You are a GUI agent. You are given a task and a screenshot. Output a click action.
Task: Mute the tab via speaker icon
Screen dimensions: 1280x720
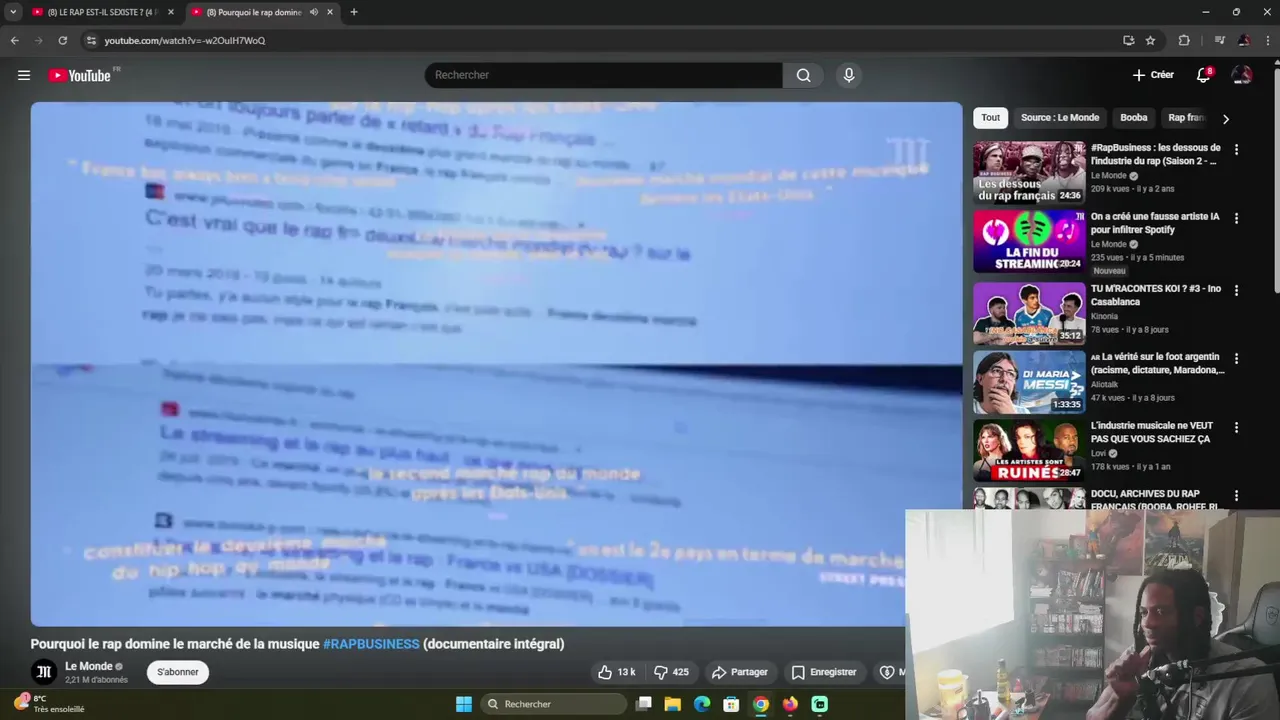coord(314,12)
